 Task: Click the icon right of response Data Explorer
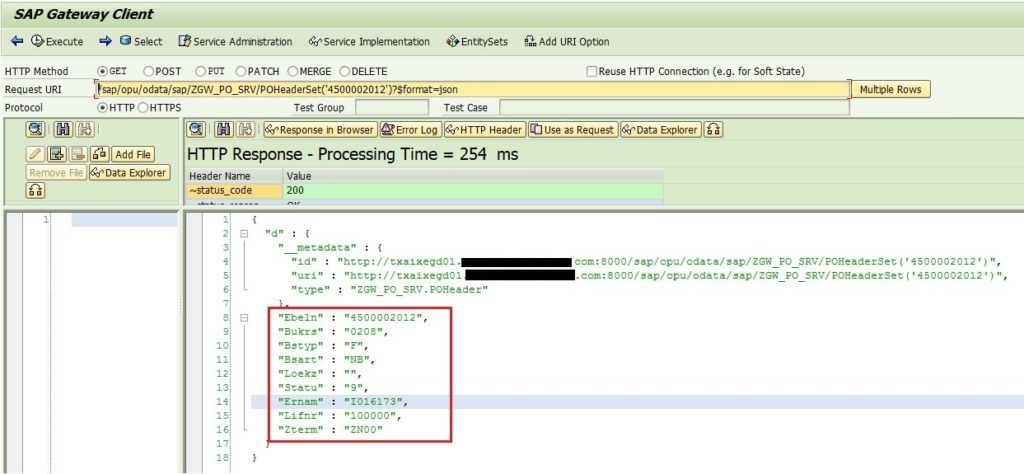[714, 129]
